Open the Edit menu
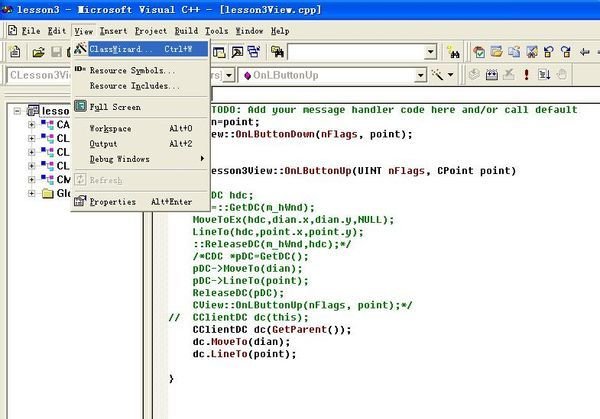Viewport: 600px width, 419px height. (x=57, y=31)
